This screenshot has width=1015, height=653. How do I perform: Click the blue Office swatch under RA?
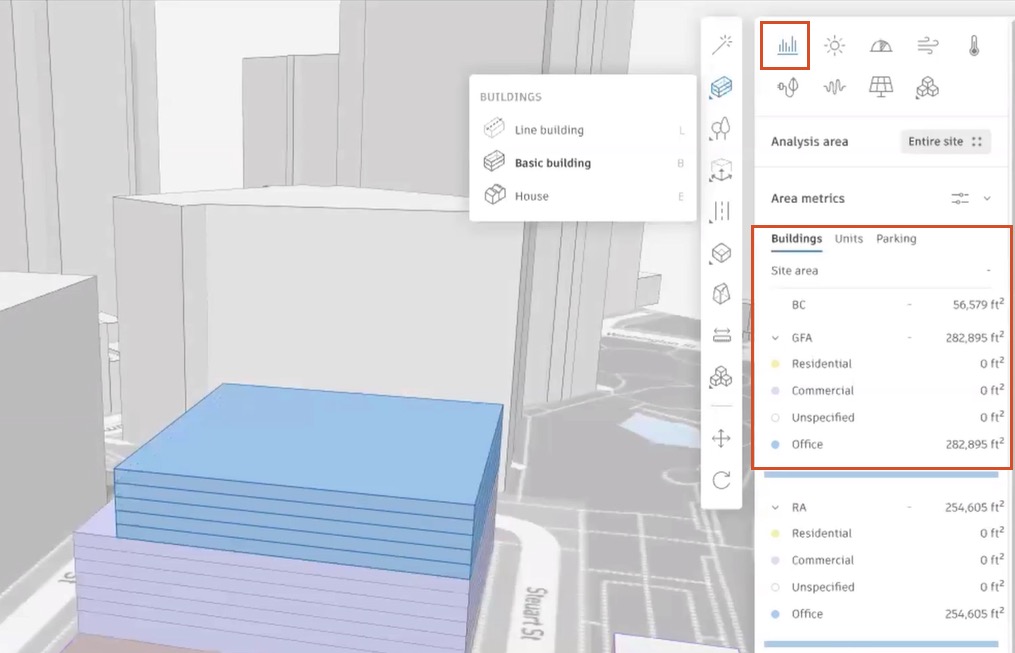[775, 614]
